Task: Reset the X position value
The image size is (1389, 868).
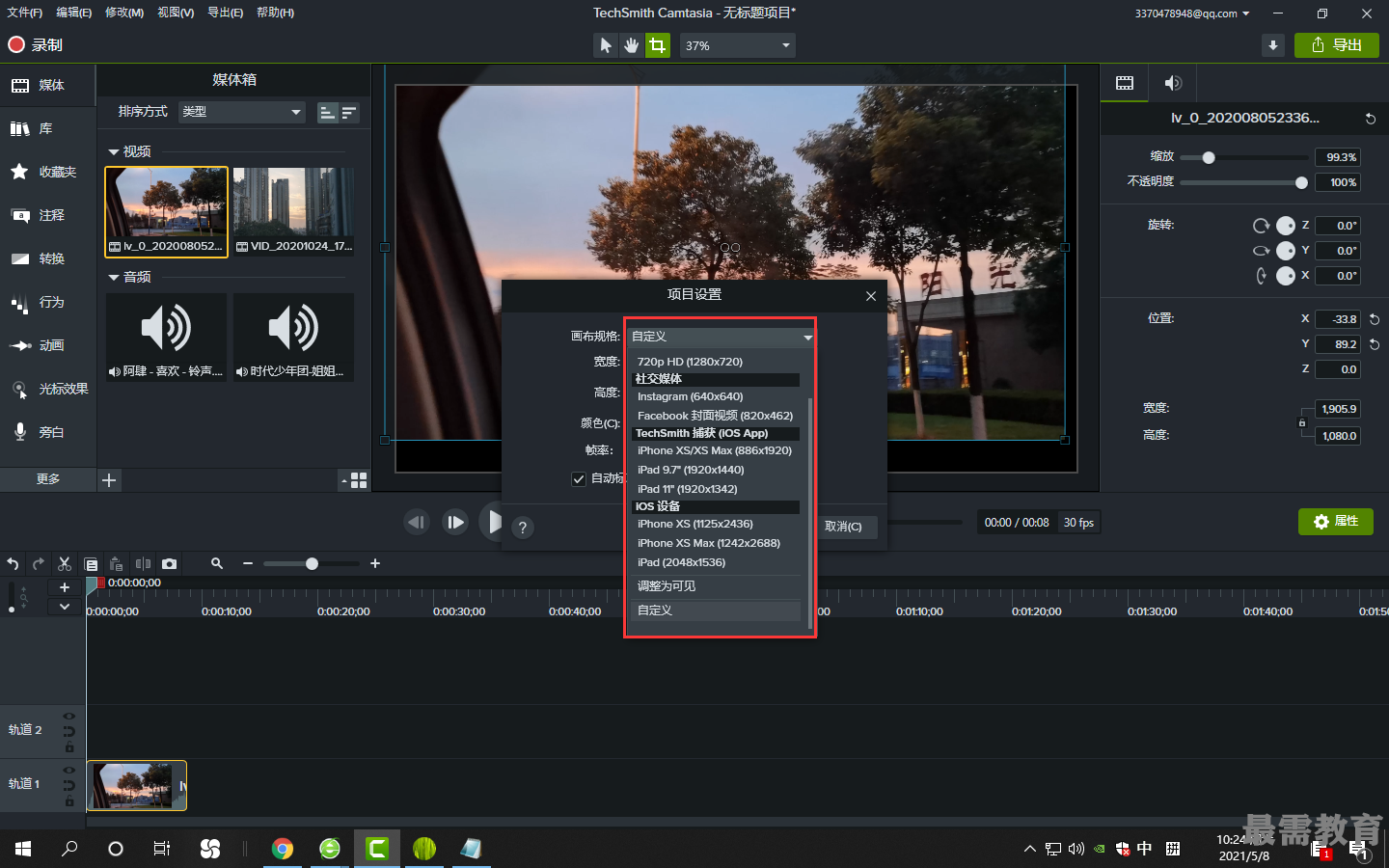Action: tap(1375, 319)
